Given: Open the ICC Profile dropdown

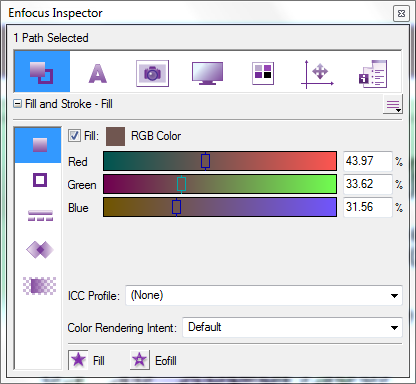Looking at the screenshot, I should coord(264,295).
